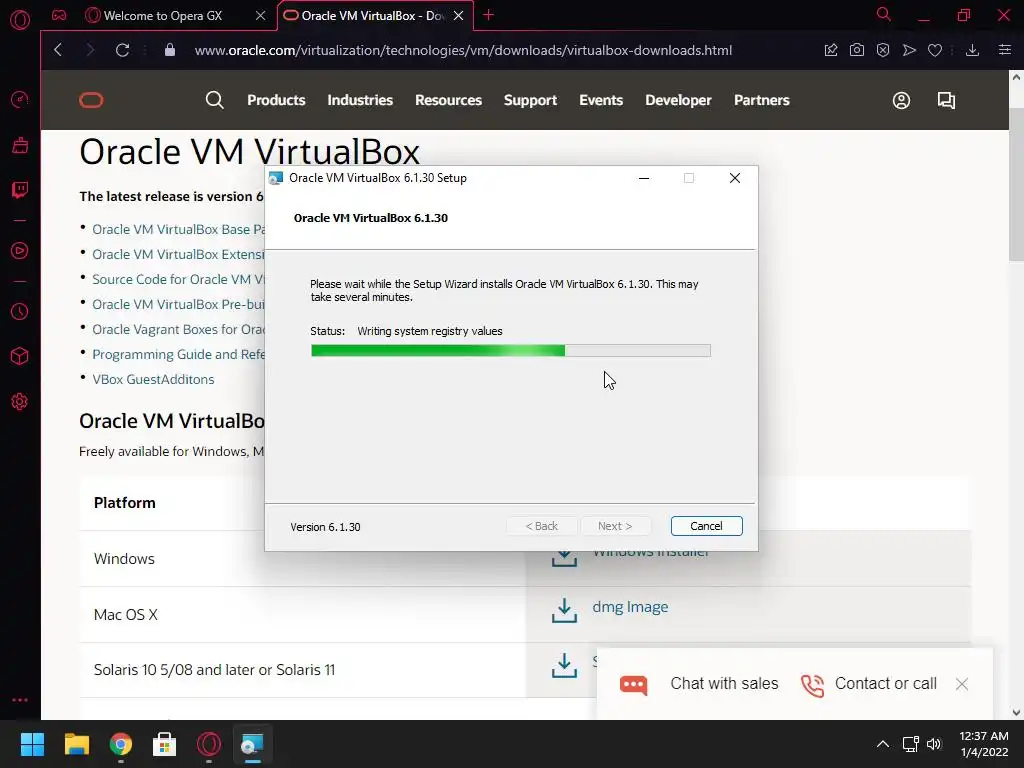Start Chat with sales
1024x768 pixels.
click(x=699, y=684)
